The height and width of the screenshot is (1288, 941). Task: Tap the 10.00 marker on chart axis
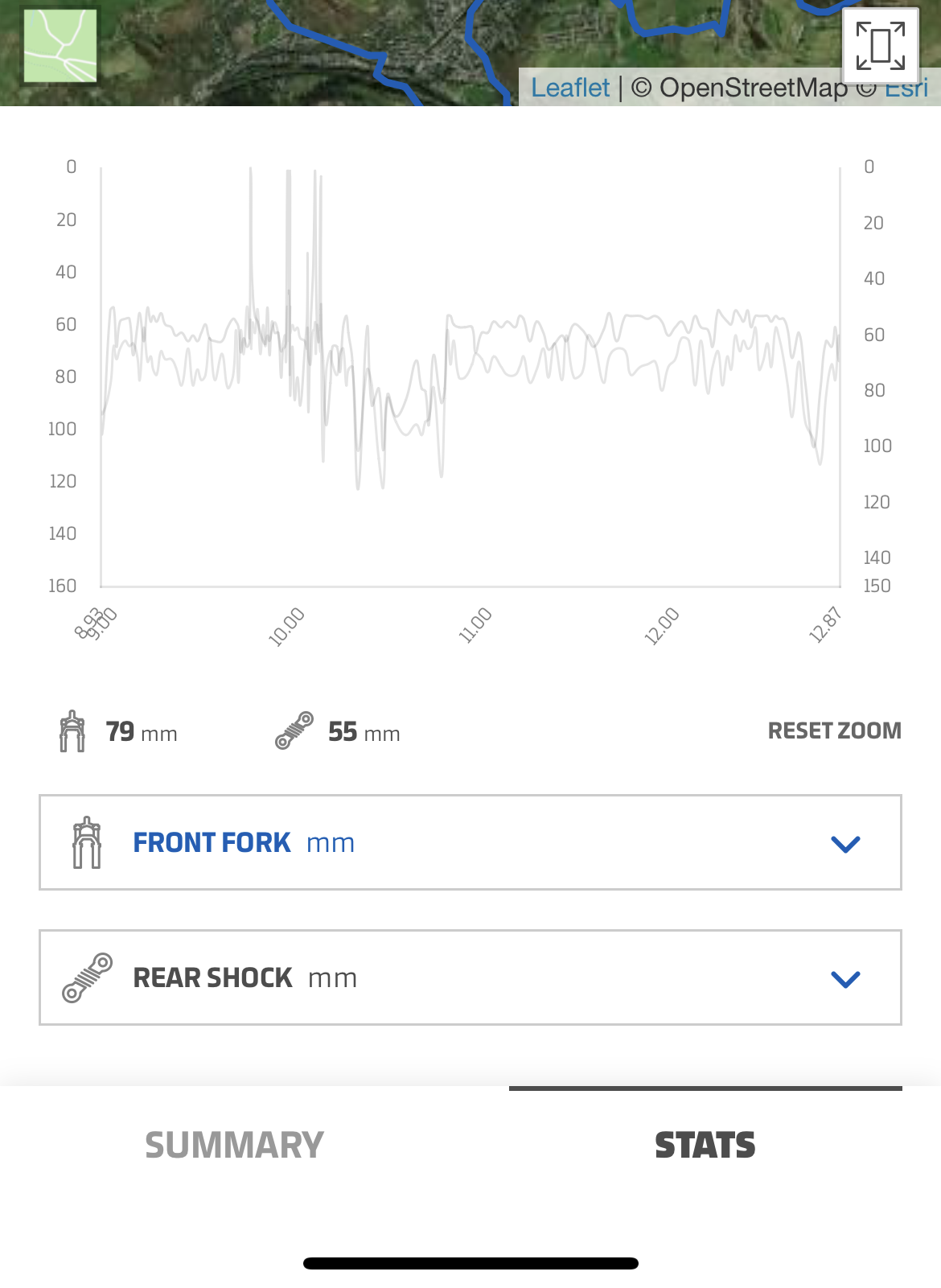(286, 628)
